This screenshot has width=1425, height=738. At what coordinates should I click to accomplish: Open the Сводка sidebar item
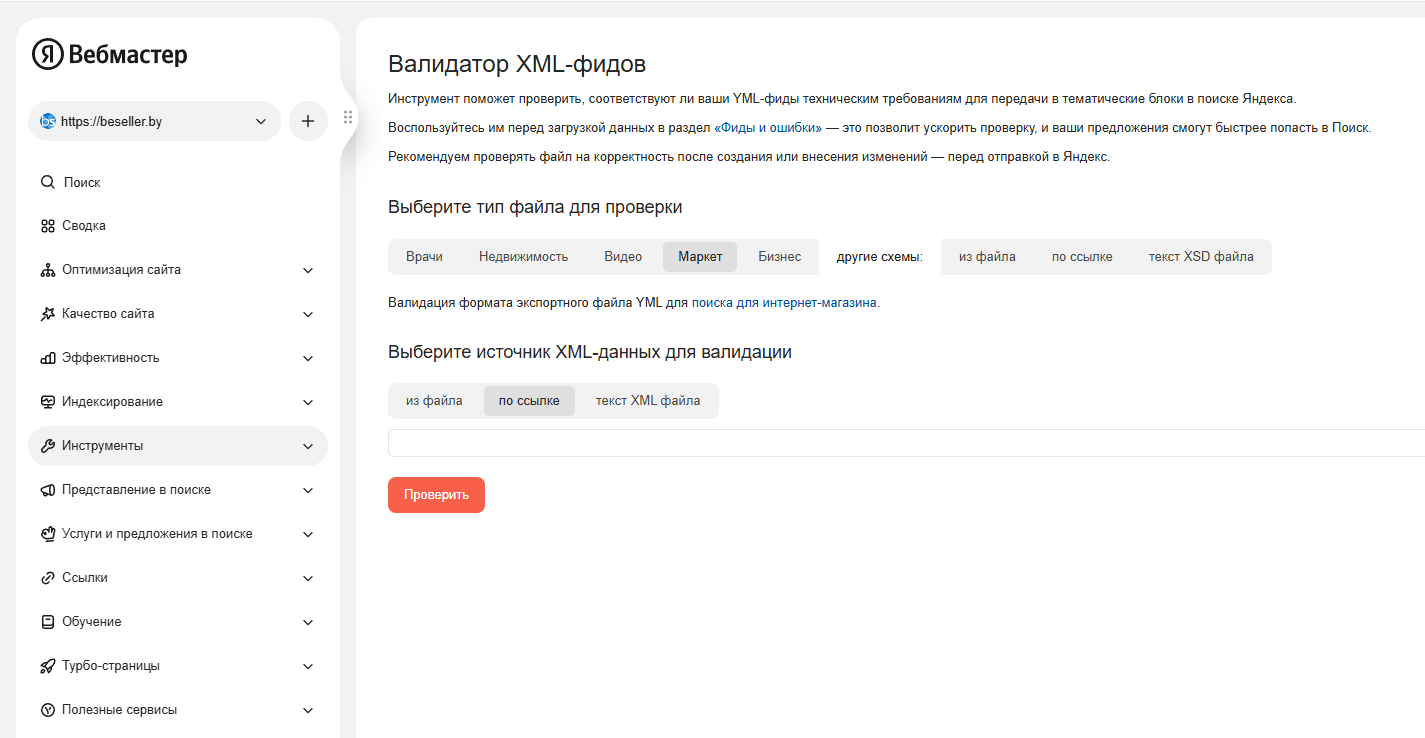[178, 226]
